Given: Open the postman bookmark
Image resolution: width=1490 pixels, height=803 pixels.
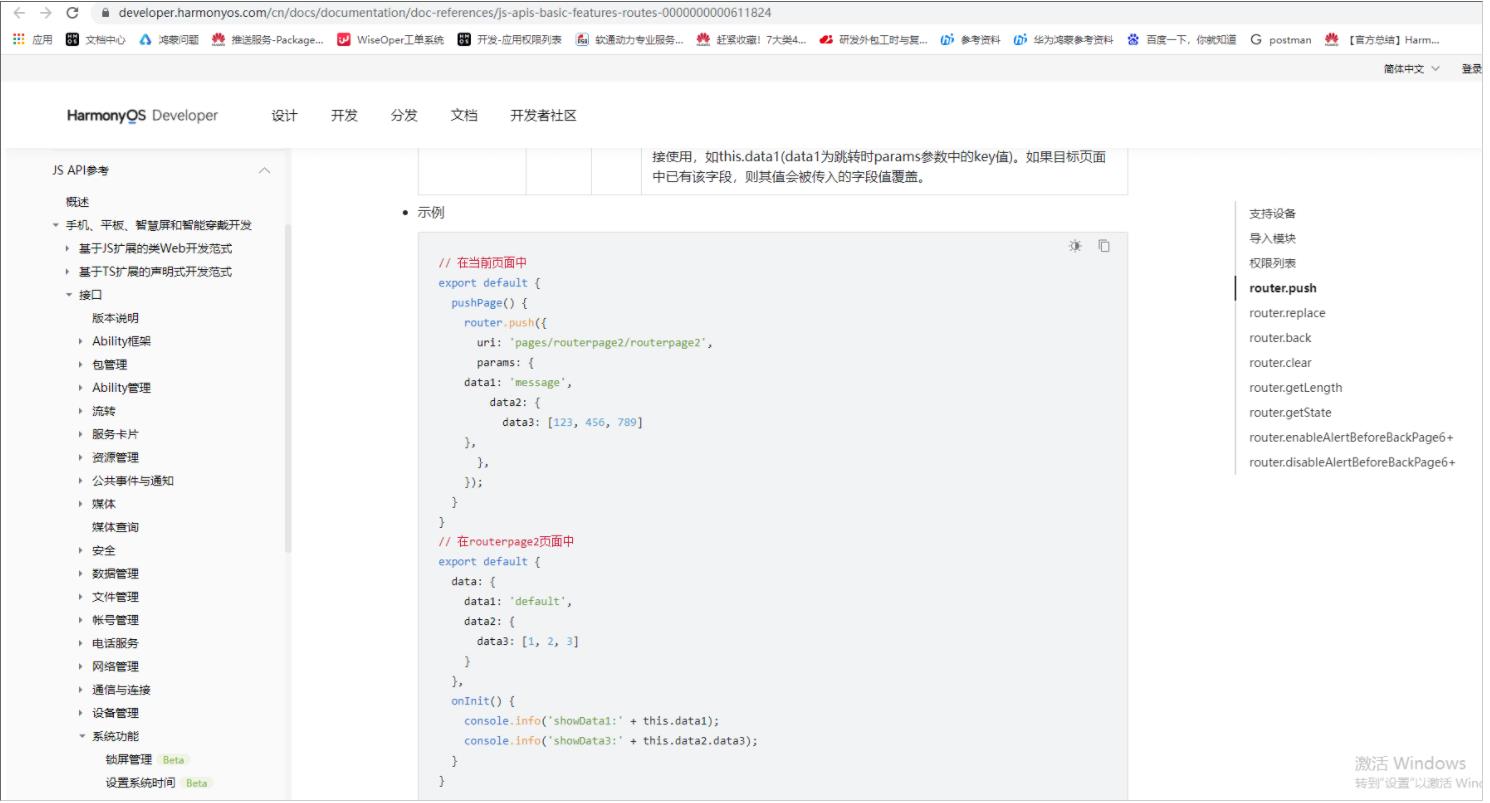Looking at the screenshot, I should point(1281,40).
